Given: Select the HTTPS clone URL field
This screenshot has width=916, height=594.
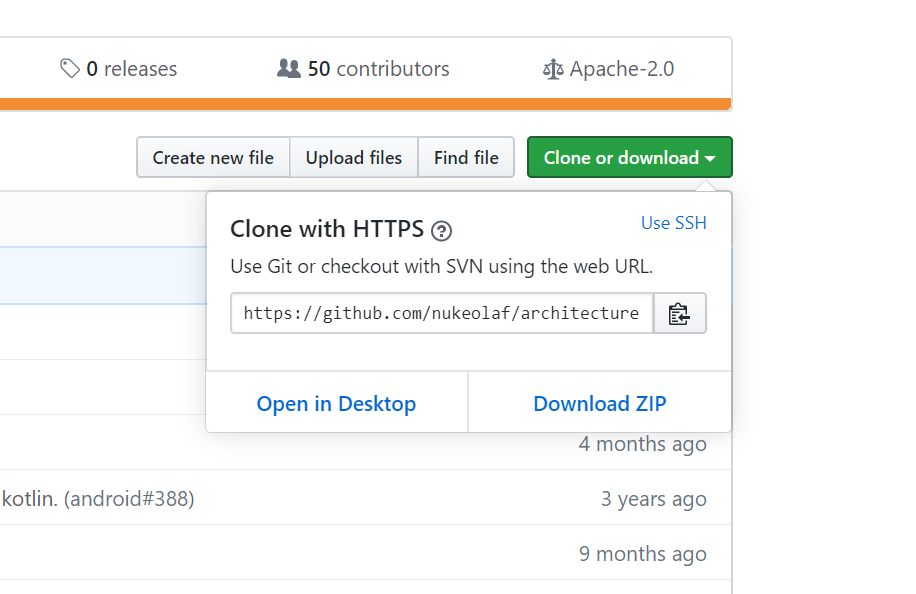Looking at the screenshot, I should [x=442, y=314].
